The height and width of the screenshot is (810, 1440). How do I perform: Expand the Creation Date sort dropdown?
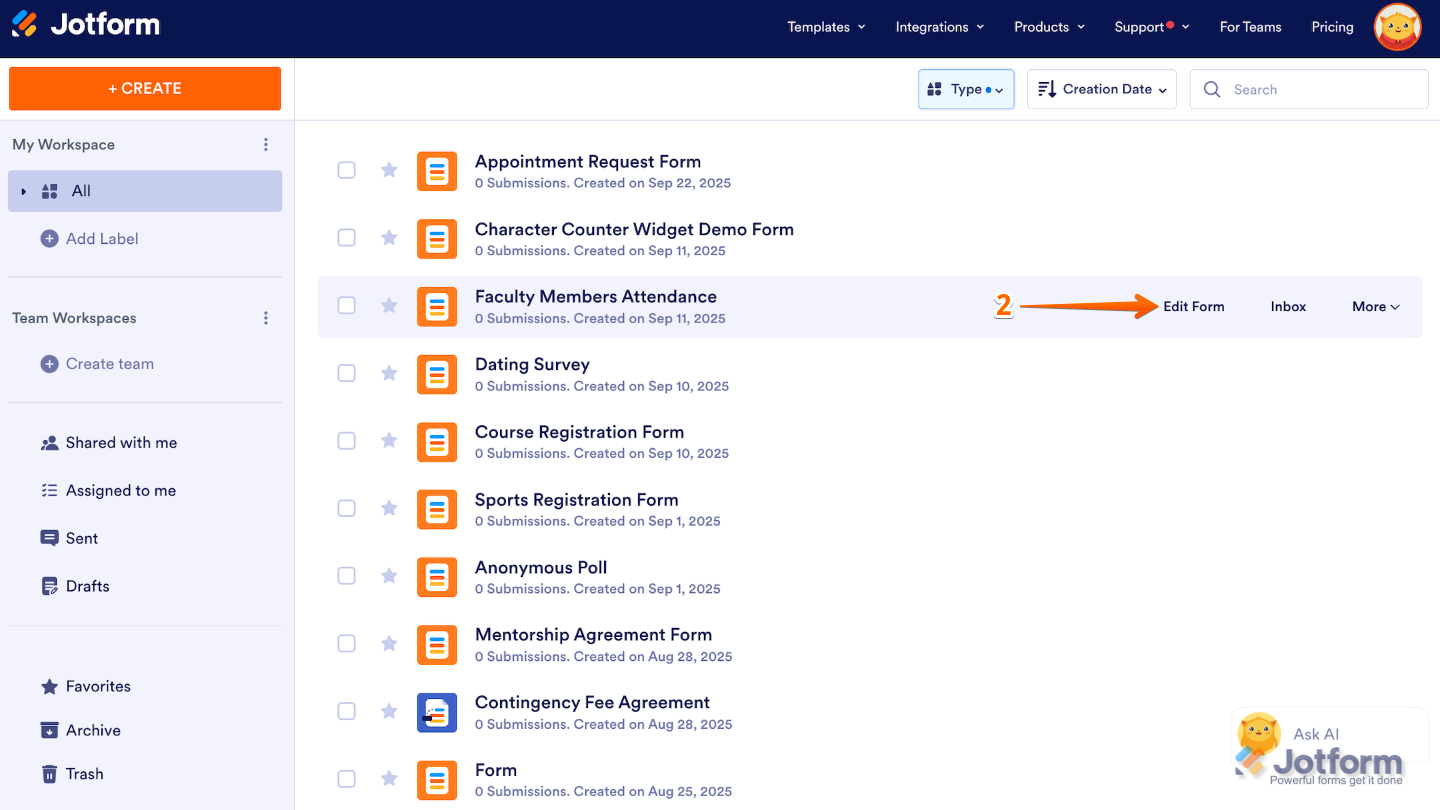(1102, 89)
